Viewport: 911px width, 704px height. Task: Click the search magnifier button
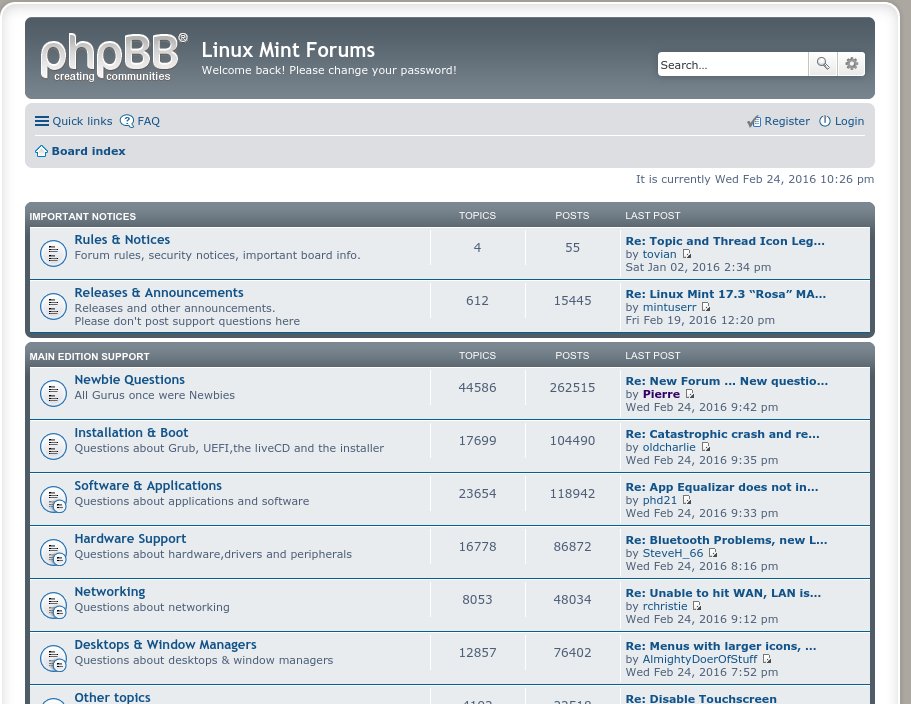pyautogui.click(x=823, y=64)
